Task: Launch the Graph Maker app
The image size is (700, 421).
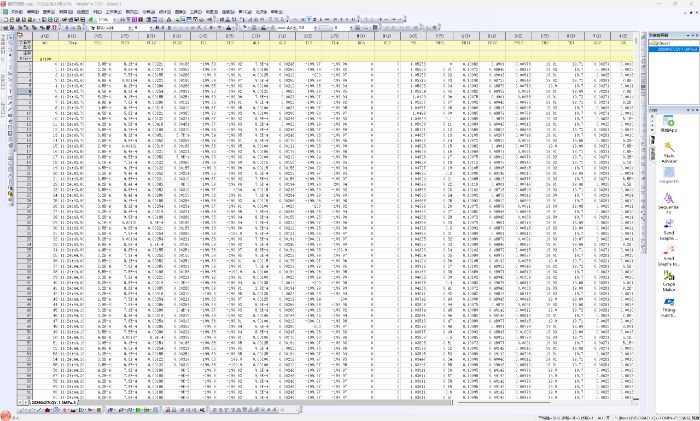Action: [669, 281]
